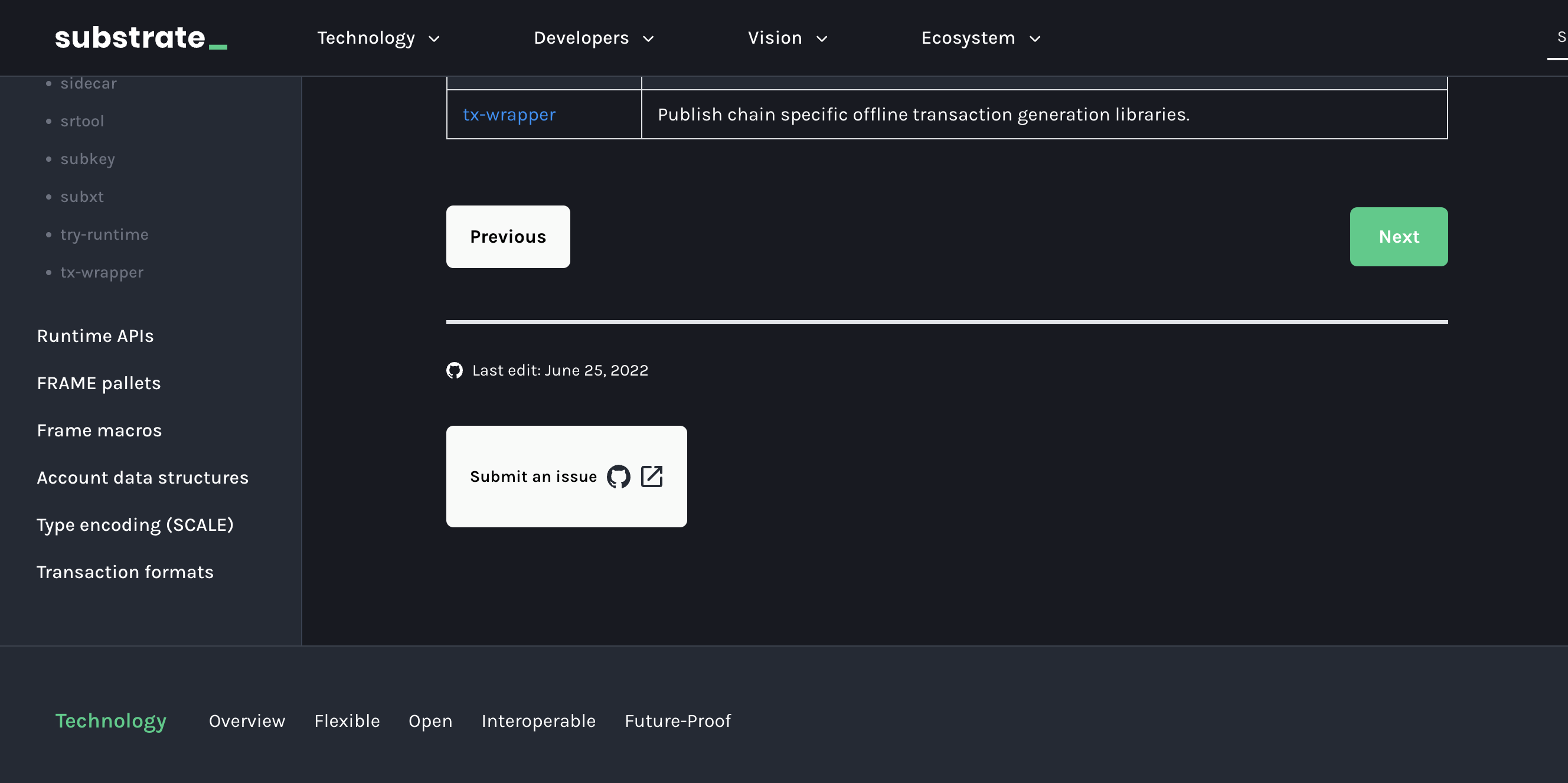This screenshot has width=1568, height=783.
Task: Navigate to FRAME pallets section
Action: tap(99, 383)
